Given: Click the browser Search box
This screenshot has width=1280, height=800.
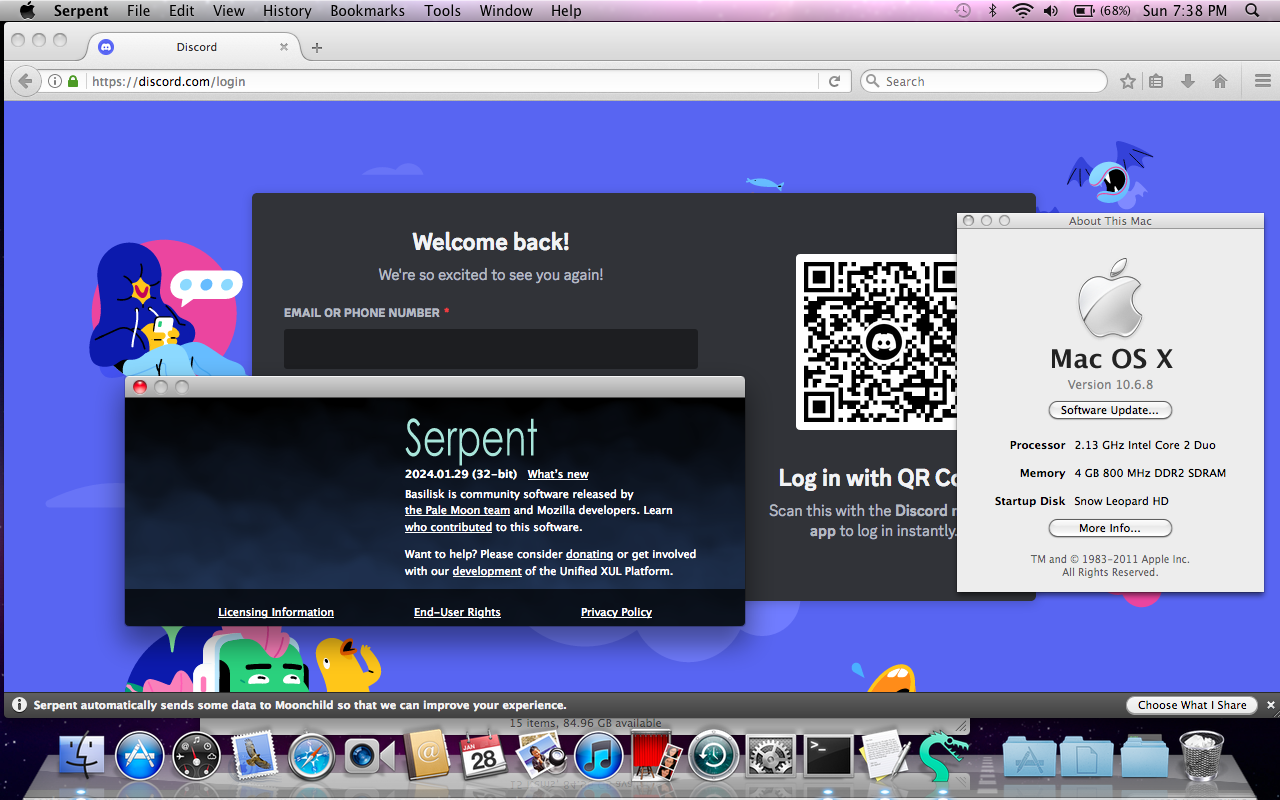Looking at the screenshot, I should [x=984, y=81].
